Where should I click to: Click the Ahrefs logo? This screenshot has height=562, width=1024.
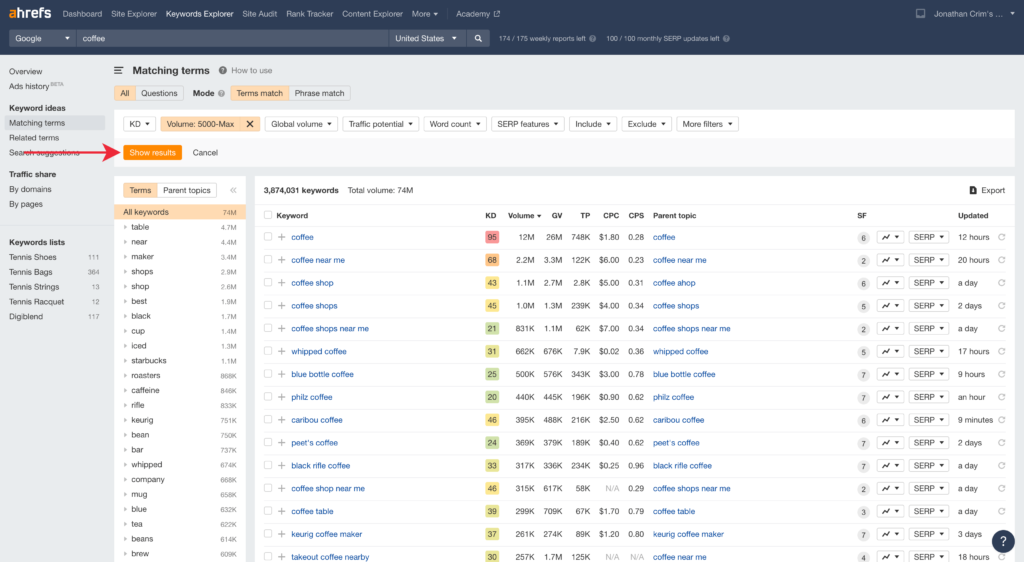tap(29, 13)
